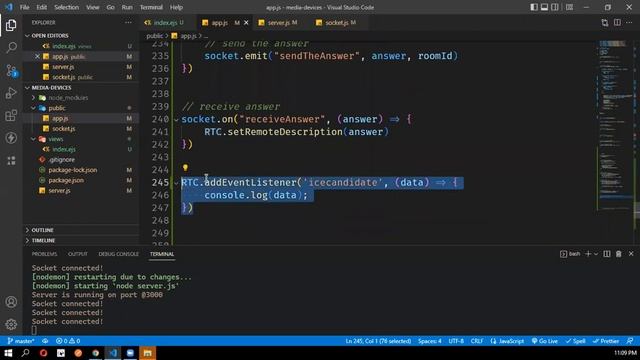Open the Selection menu
640x360 pixels.
coord(66,7)
